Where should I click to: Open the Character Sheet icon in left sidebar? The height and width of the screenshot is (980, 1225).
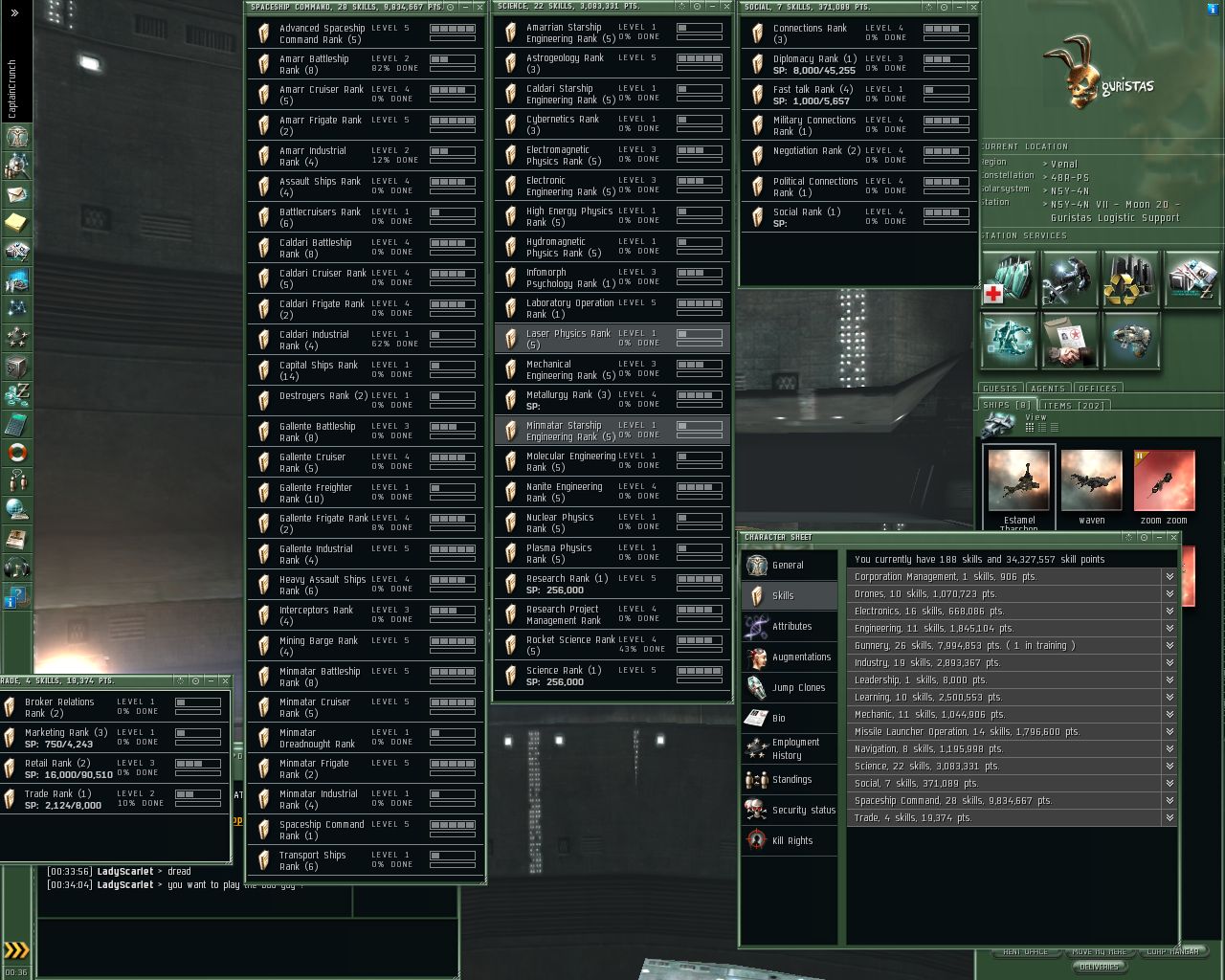17,137
